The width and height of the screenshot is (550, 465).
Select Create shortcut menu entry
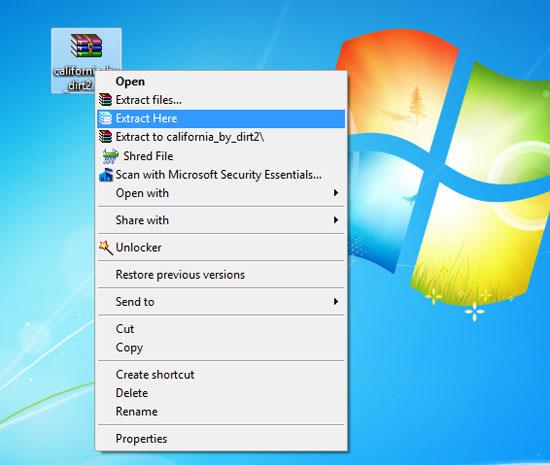pos(221,375)
